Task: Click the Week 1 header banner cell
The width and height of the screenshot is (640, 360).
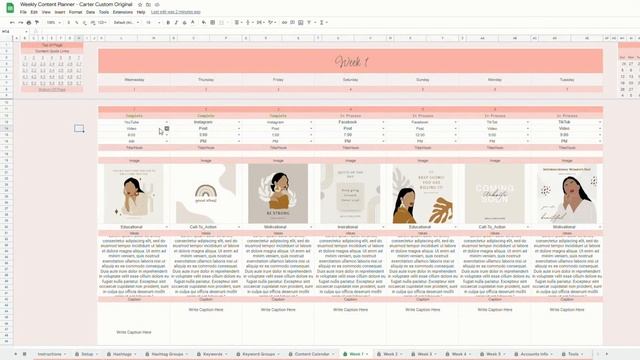Action: (x=350, y=61)
